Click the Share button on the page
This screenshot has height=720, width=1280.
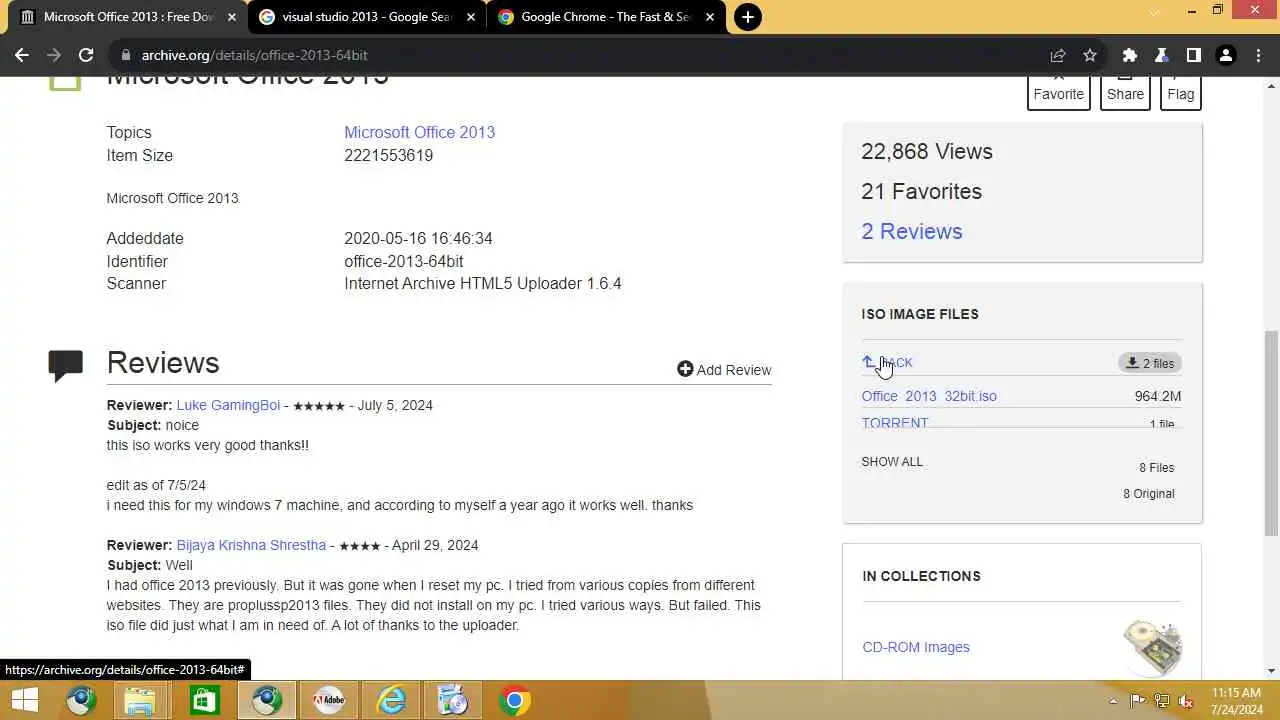pos(1125,93)
